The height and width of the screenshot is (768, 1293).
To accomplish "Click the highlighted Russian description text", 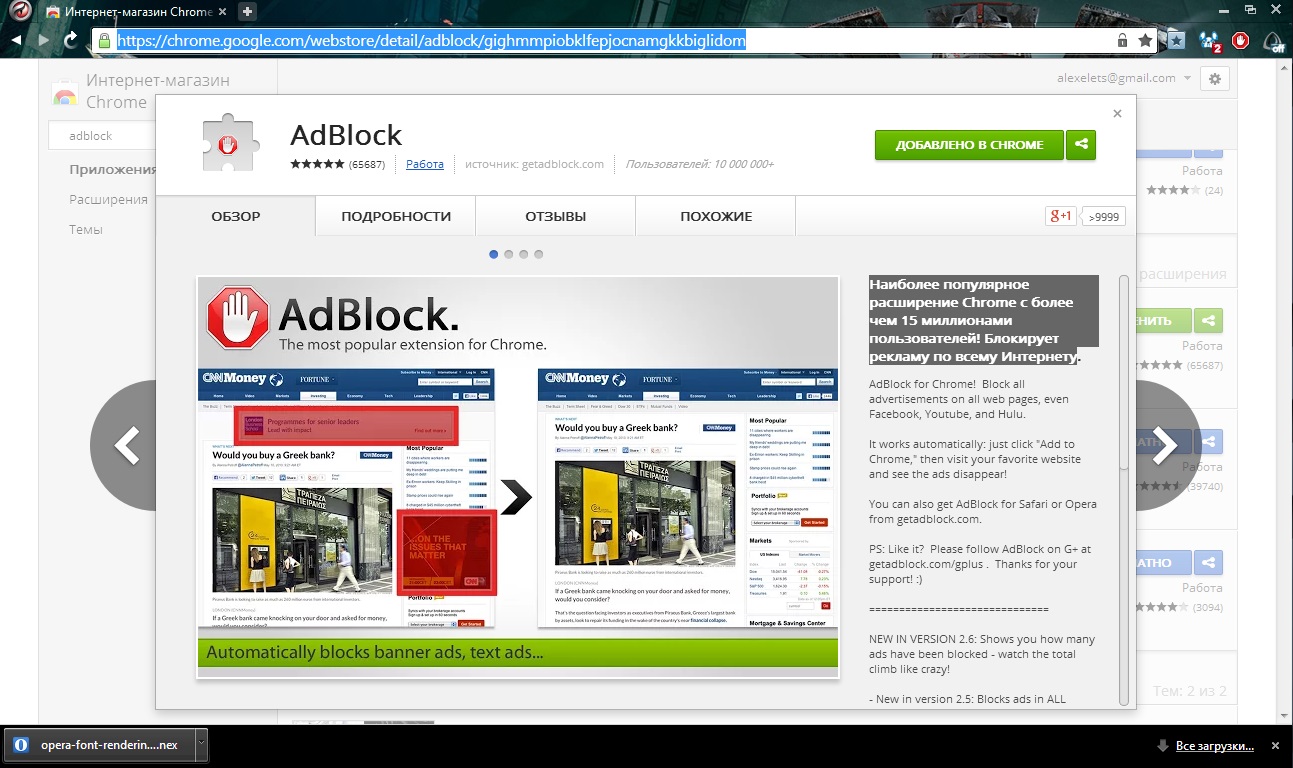I will coord(984,320).
